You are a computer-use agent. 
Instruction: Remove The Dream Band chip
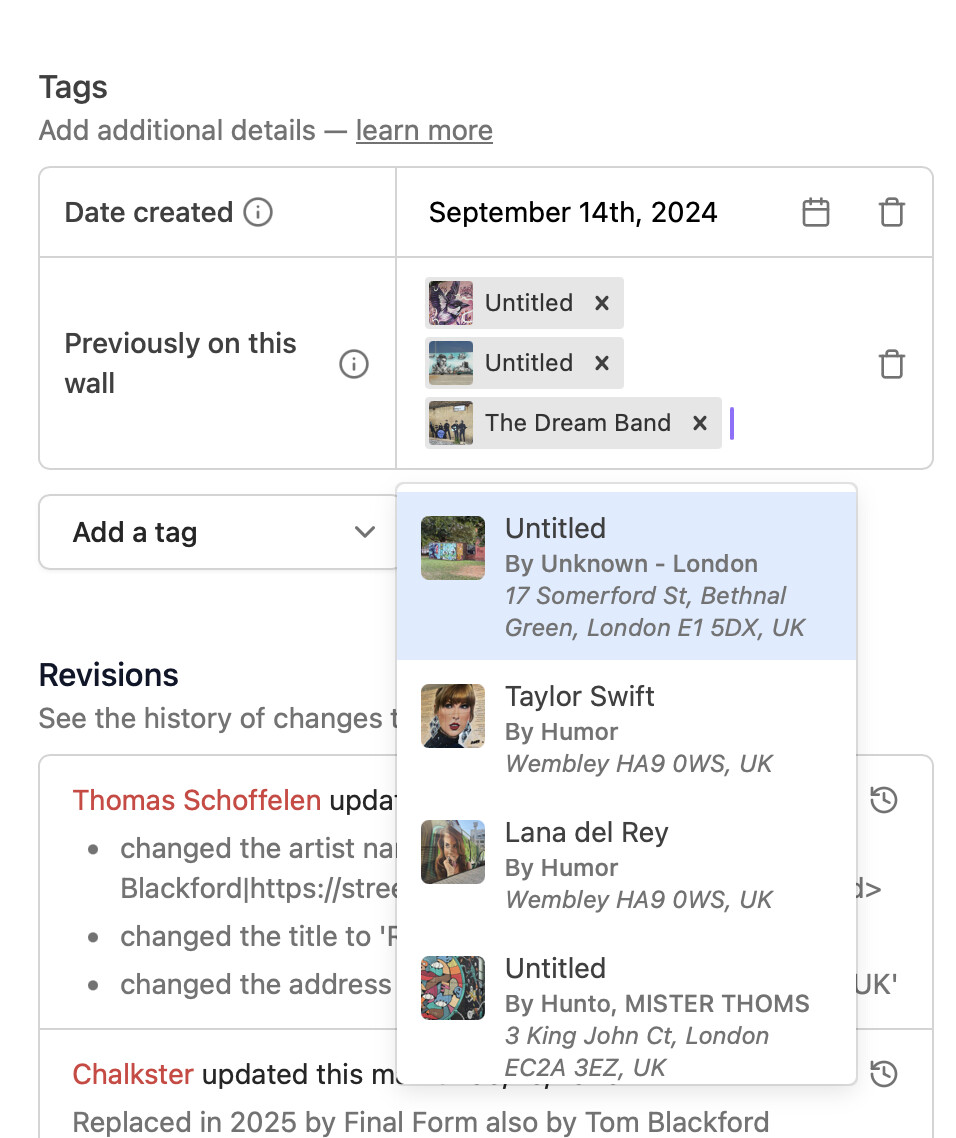click(700, 423)
